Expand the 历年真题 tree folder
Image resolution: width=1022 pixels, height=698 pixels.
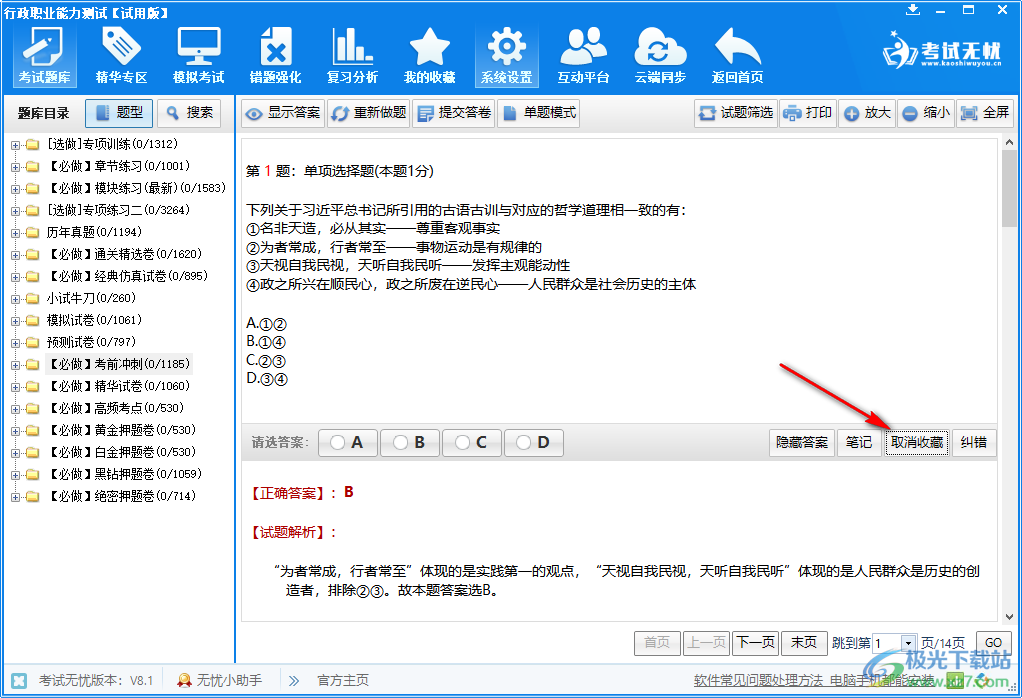coord(15,232)
